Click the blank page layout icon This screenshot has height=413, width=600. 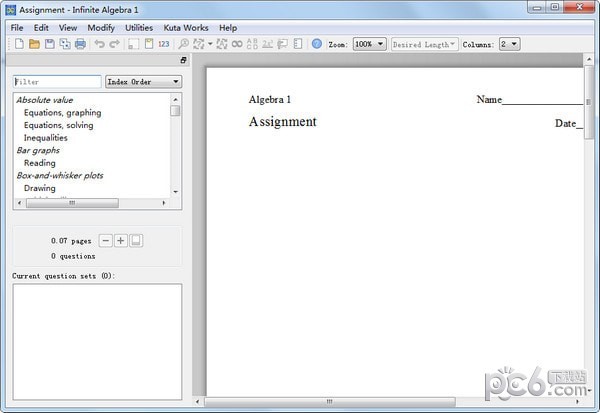134,44
